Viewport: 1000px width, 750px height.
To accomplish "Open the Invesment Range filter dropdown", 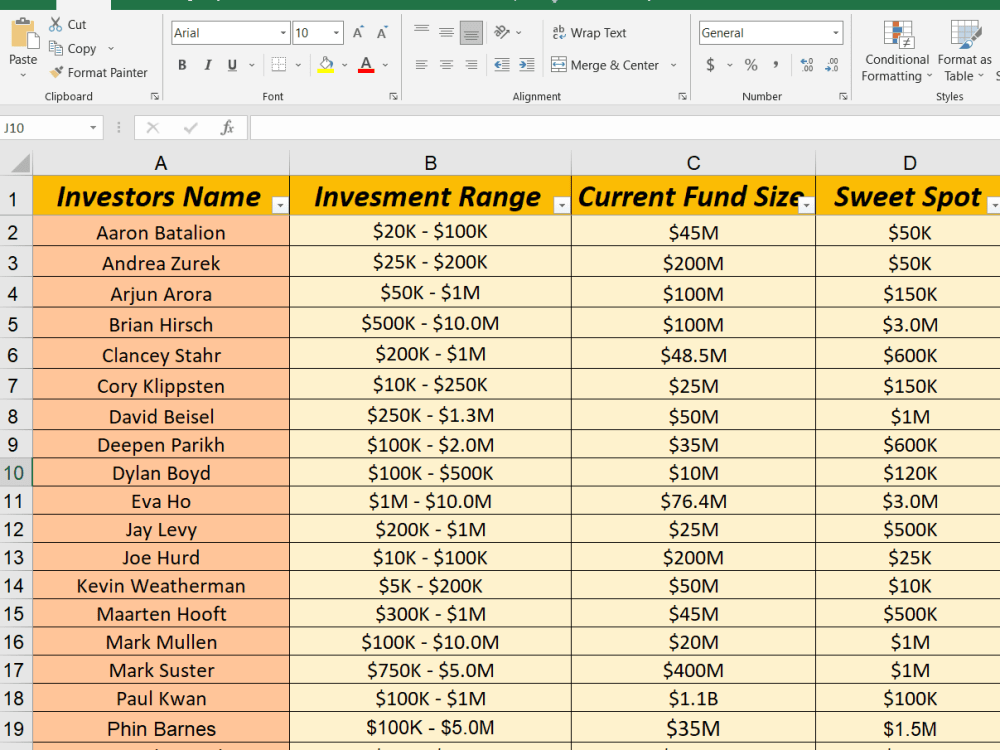I will pyautogui.click(x=562, y=205).
